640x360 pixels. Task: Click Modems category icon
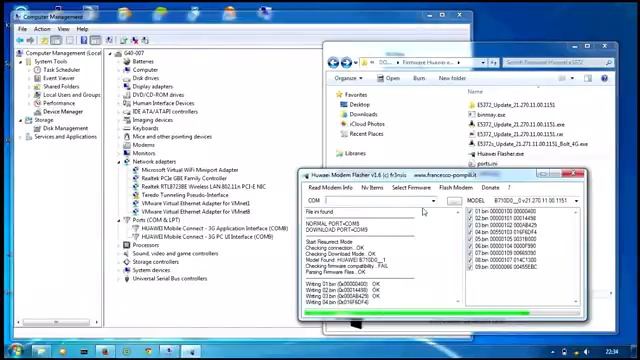click(x=127, y=145)
